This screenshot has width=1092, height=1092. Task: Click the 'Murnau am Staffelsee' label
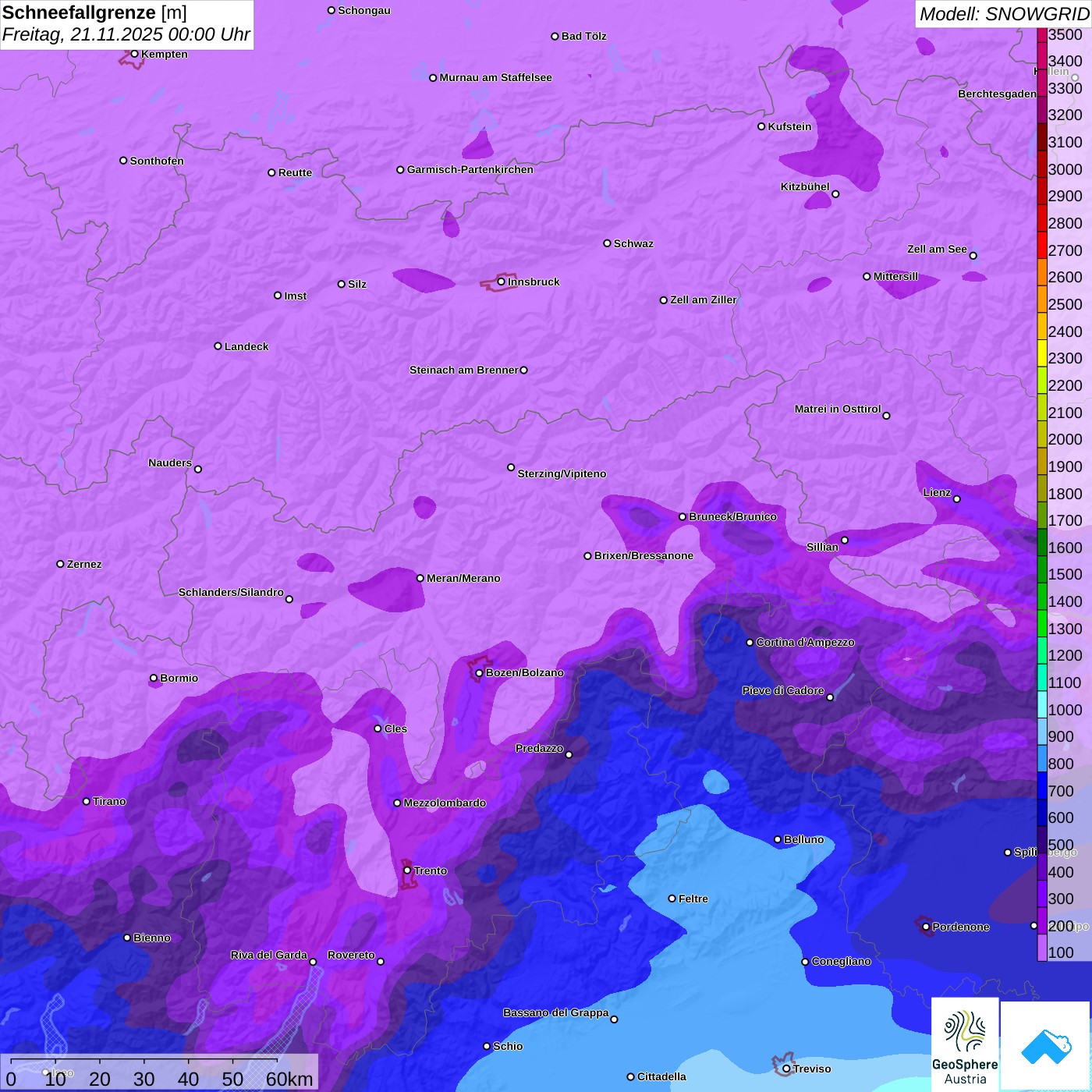click(x=496, y=77)
